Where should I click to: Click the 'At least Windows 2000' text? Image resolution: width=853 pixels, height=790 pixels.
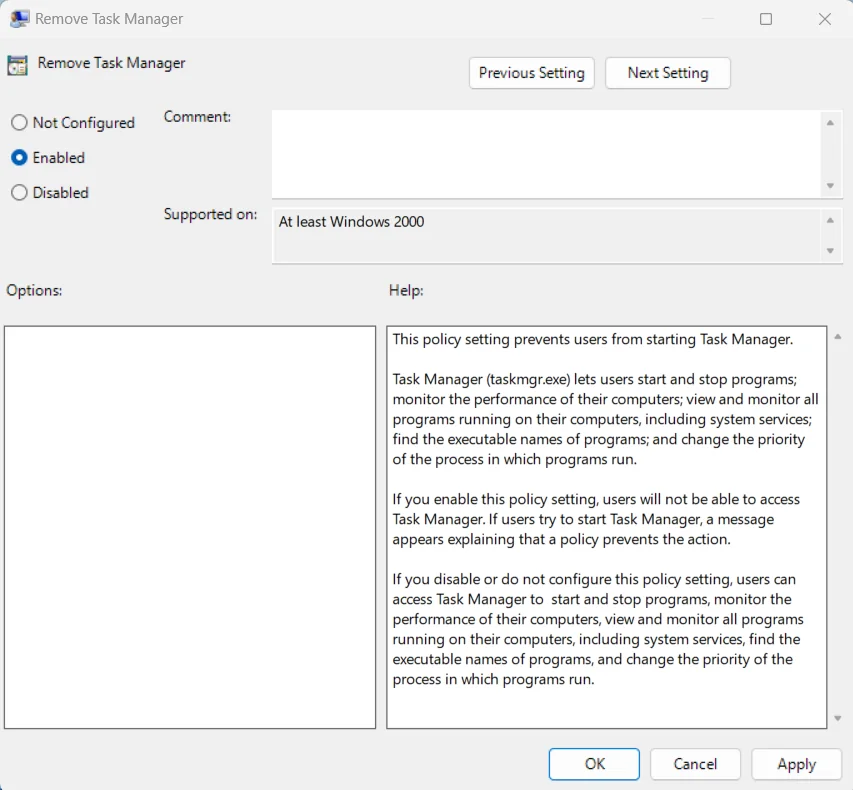pyautogui.click(x=351, y=222)
